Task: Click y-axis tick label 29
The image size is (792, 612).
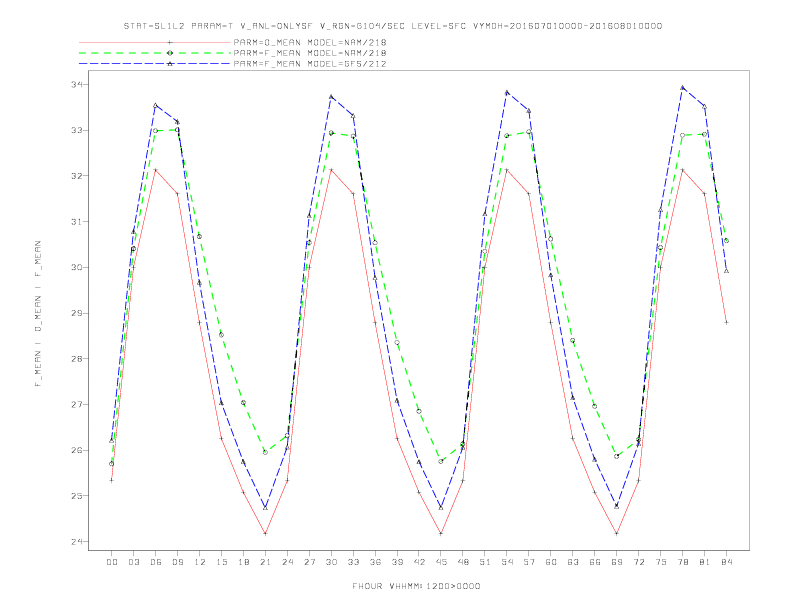Action: click(77, 313)
